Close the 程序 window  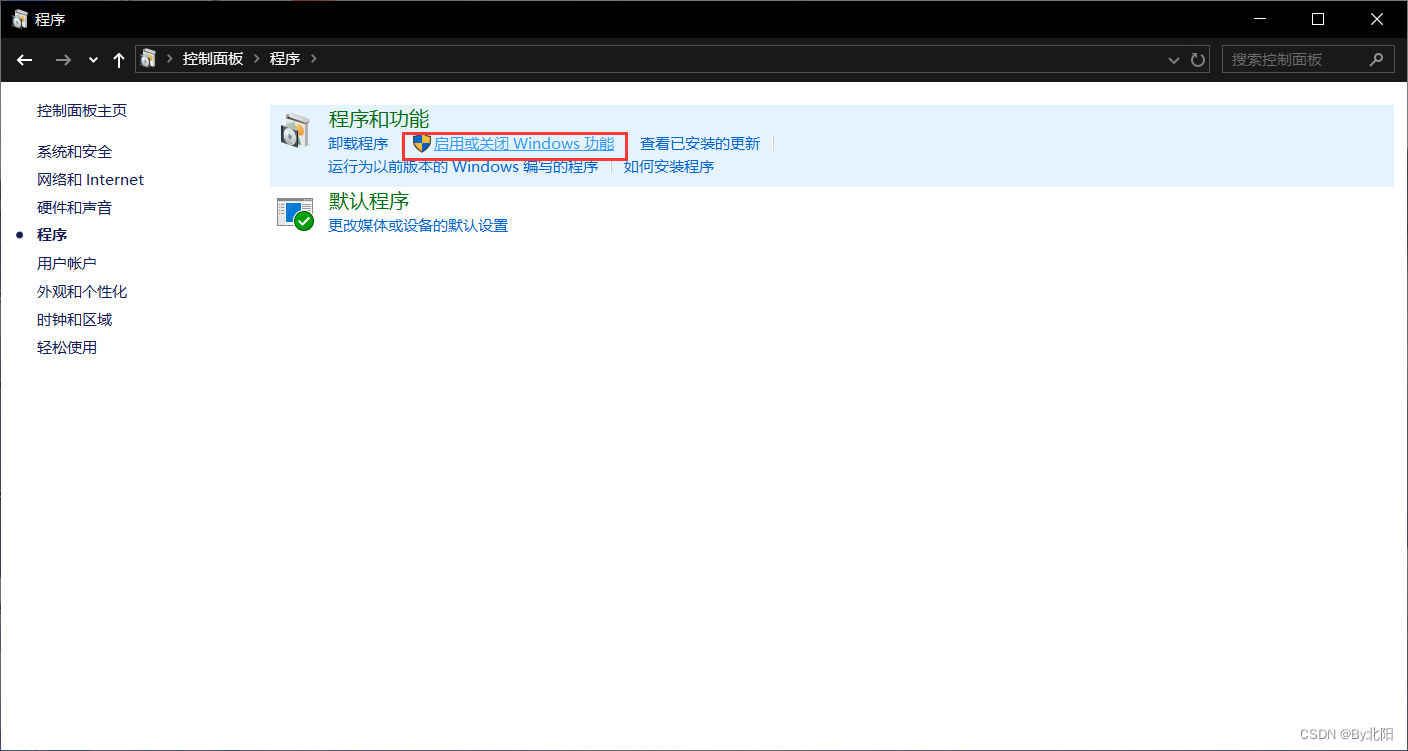tap(1377, 19)
